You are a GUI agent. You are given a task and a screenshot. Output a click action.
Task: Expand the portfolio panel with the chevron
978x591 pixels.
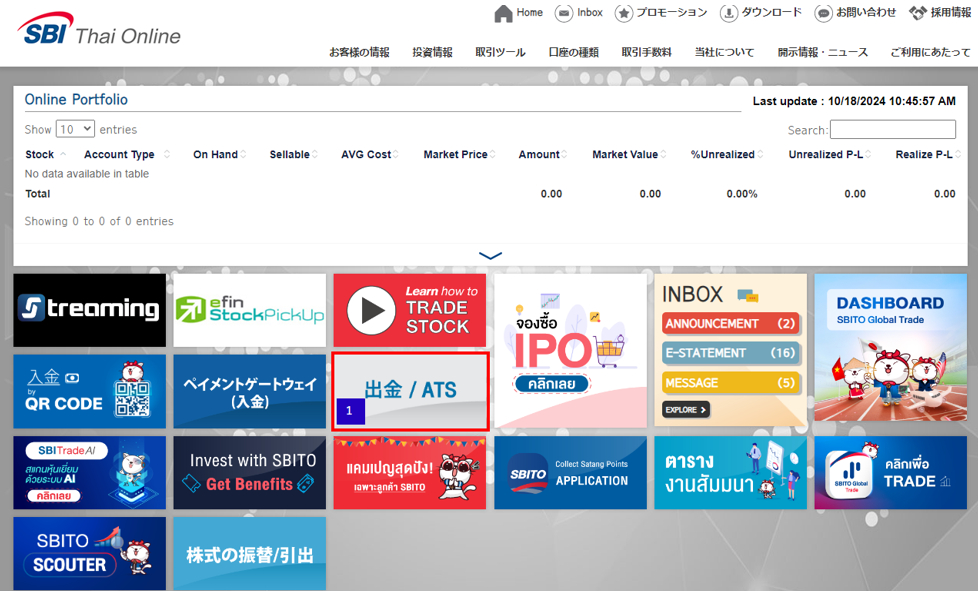click(x=490, y=256)
